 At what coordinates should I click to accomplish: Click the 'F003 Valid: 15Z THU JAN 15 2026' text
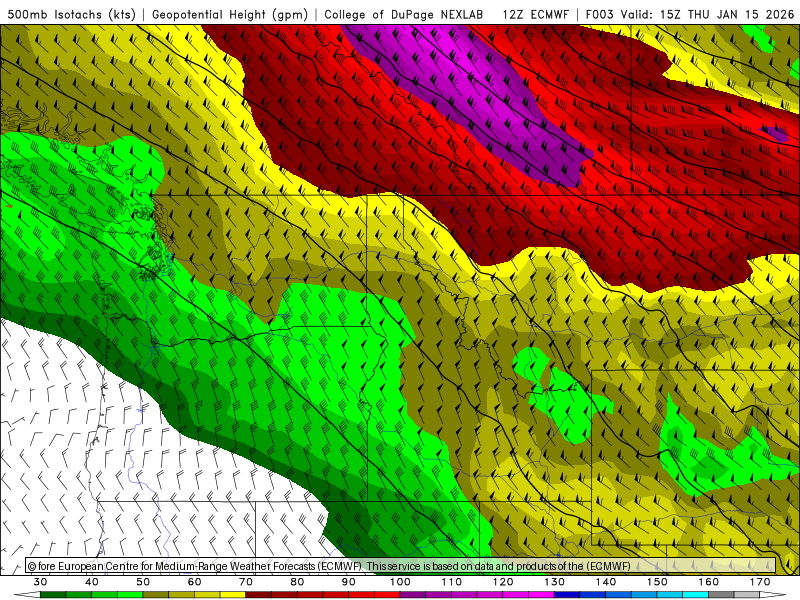[x=690, y=14]
